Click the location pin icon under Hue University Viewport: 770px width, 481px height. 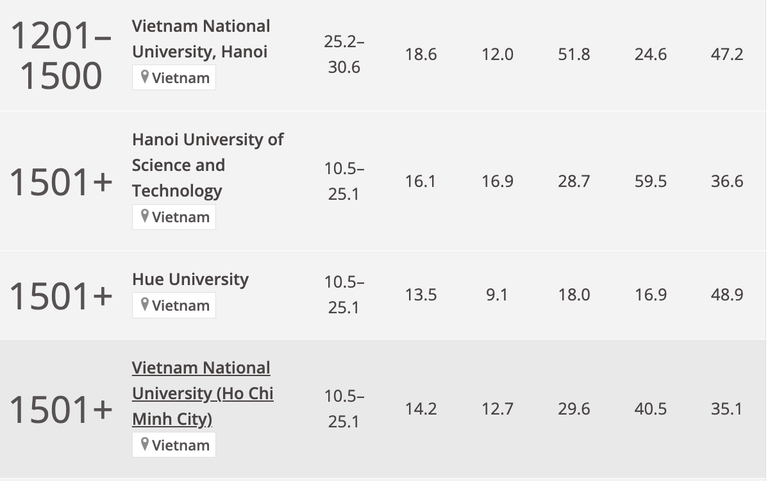coord(145,305)
